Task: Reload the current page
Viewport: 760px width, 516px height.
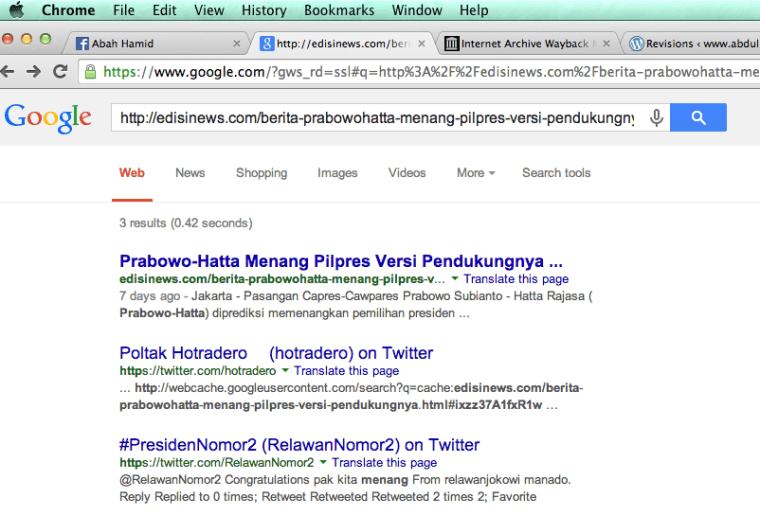Action: [x=60, y=72]
